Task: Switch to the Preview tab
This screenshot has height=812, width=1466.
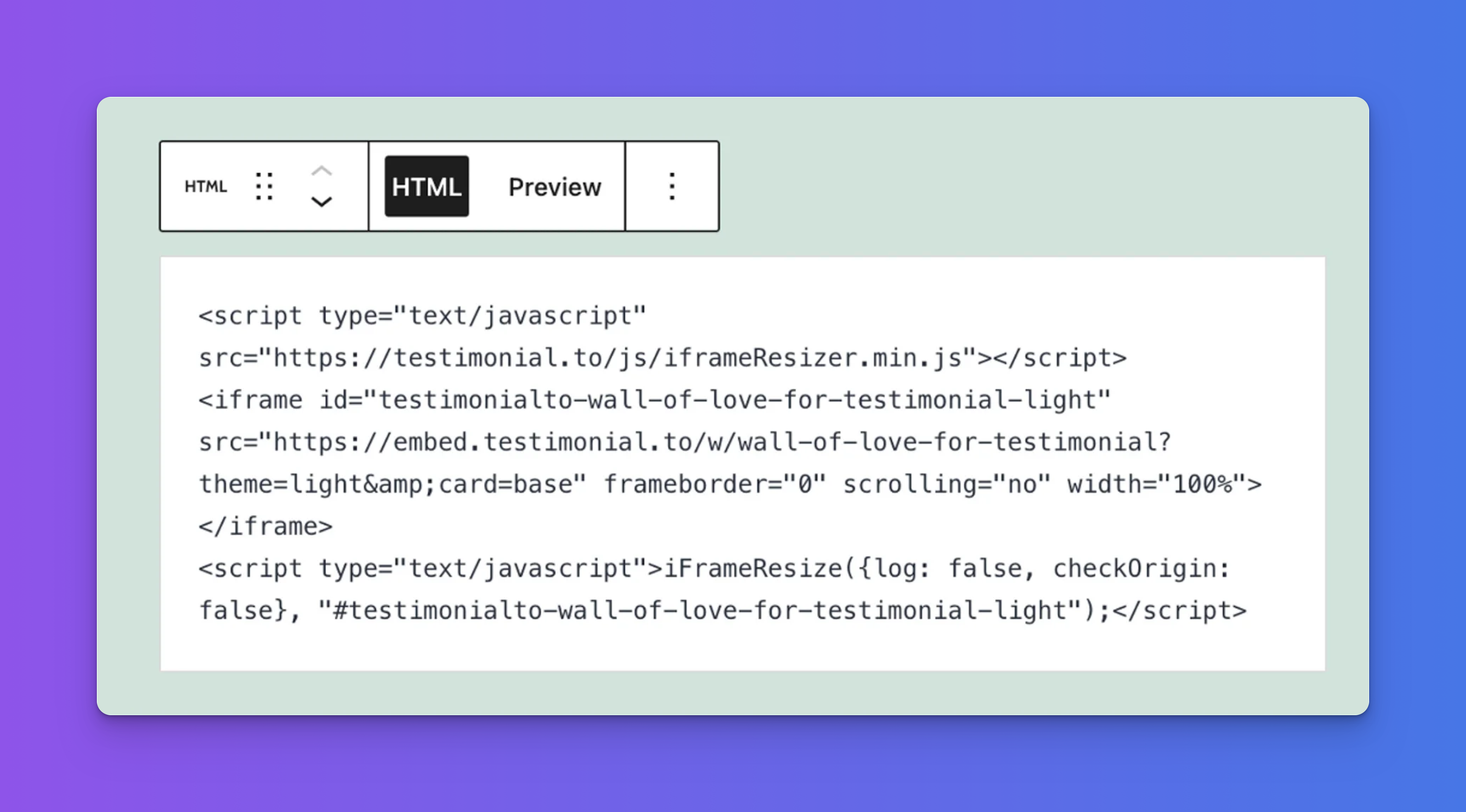Action: (x=554, y=187)
